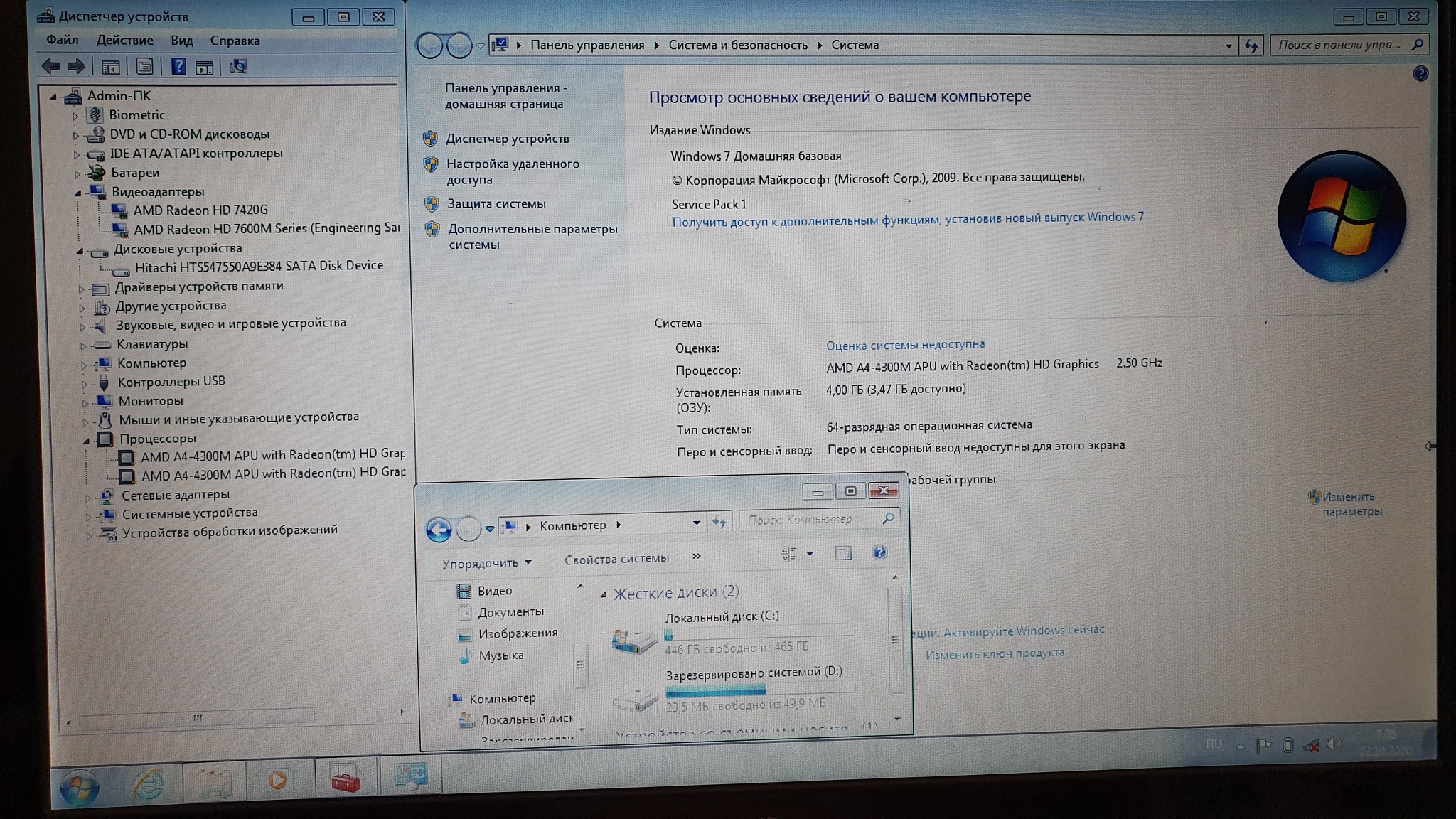Click the blue Help question-mark toolbar icon

coord(178,67)
